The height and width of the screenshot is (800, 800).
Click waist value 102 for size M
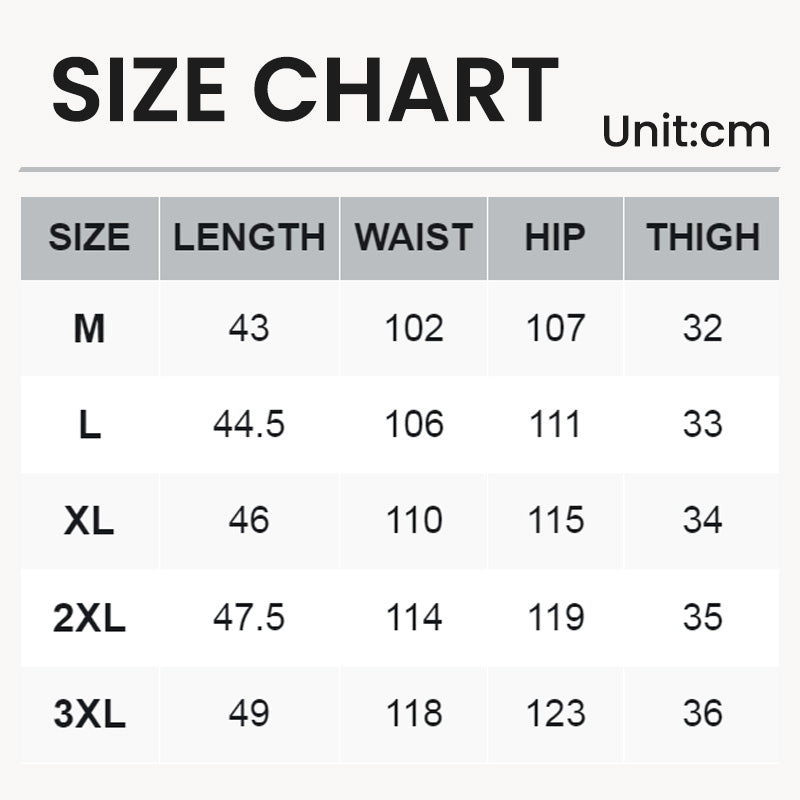click(x=413, y=328)
